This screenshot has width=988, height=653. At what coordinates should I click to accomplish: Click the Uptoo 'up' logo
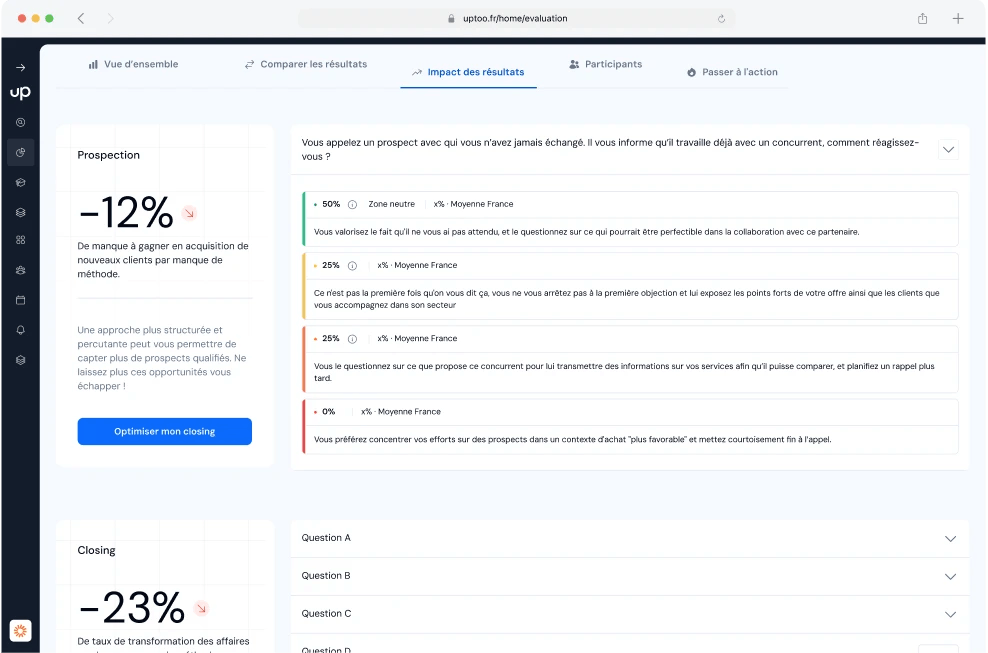[20, 93]
